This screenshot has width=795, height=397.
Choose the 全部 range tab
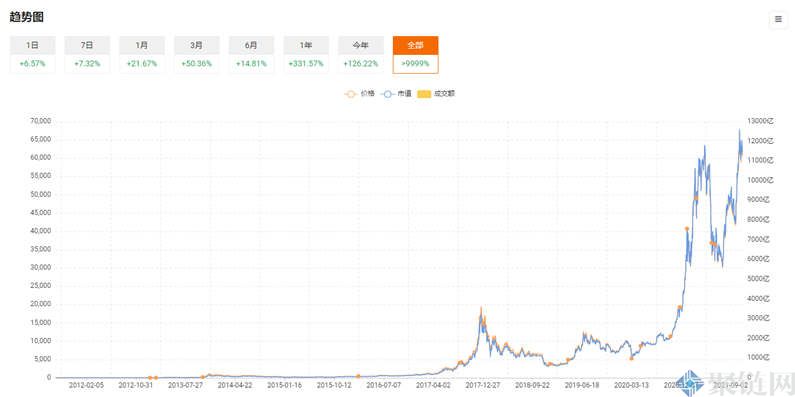click(415, 55)
